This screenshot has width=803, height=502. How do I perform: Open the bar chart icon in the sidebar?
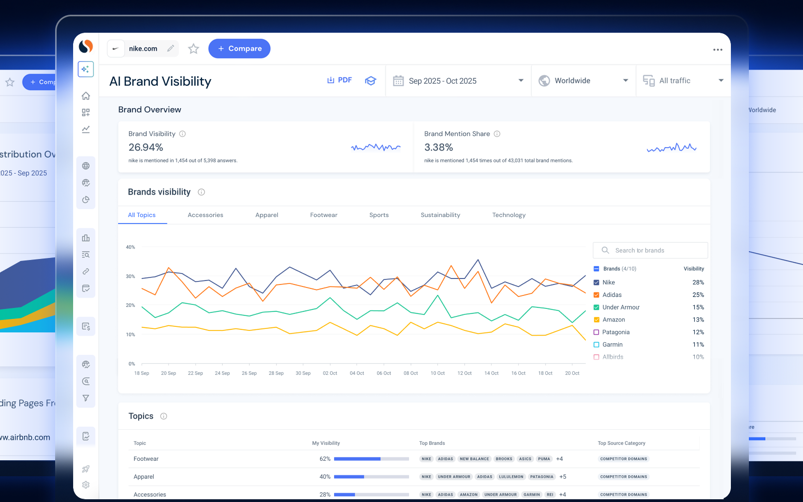coord(86,238)
